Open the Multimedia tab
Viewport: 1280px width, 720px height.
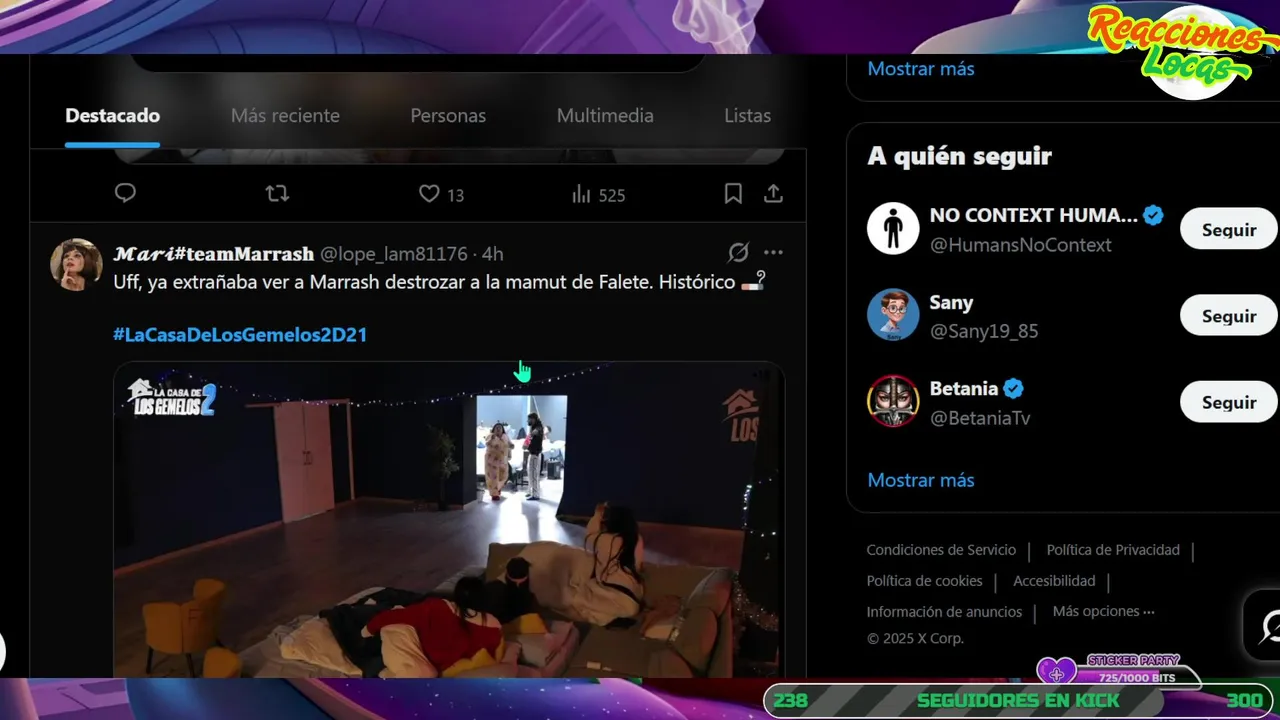(x=605, y=116)
